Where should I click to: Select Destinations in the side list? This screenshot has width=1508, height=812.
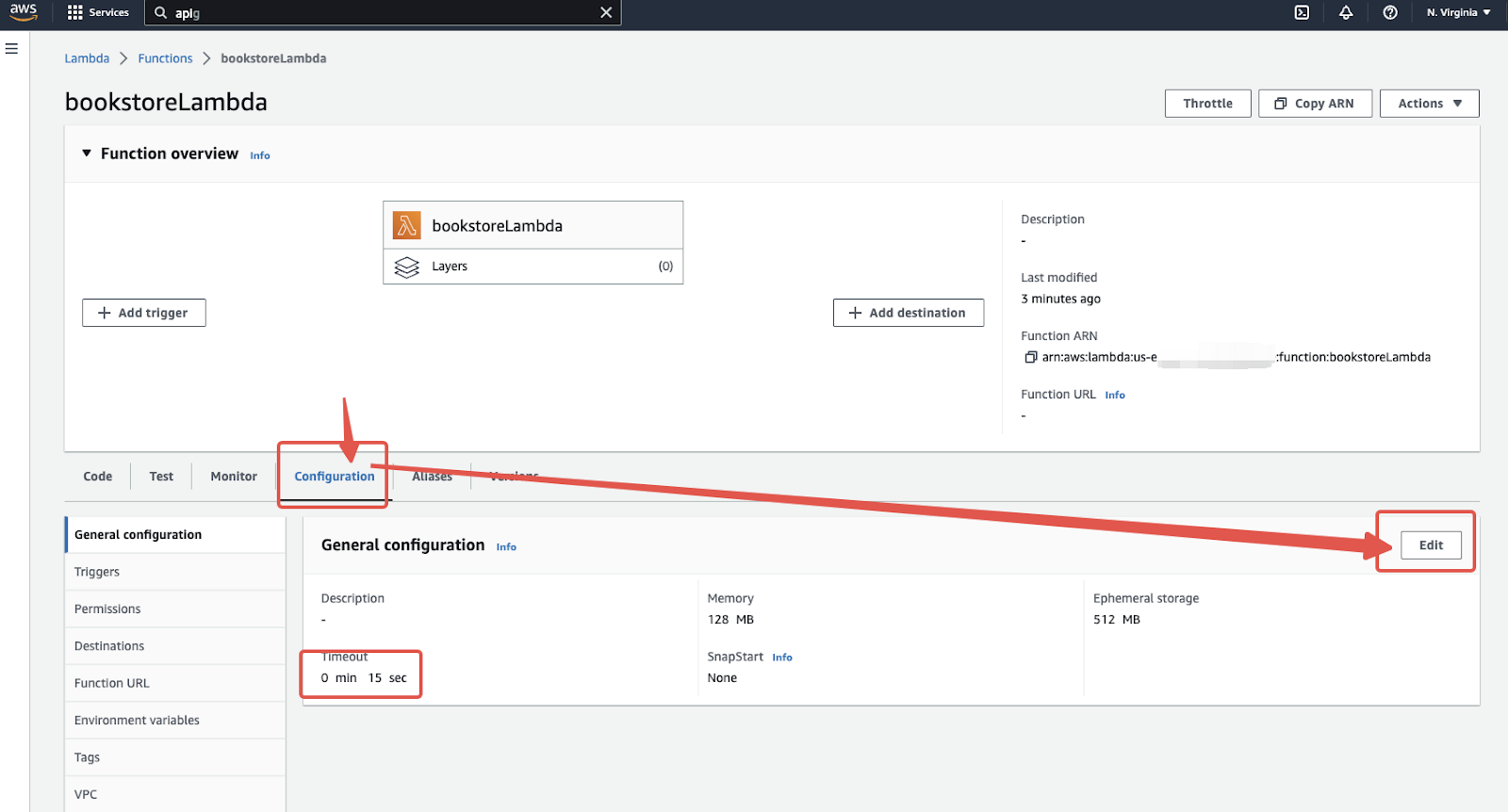pyautogui.click(x=175, y=646)
